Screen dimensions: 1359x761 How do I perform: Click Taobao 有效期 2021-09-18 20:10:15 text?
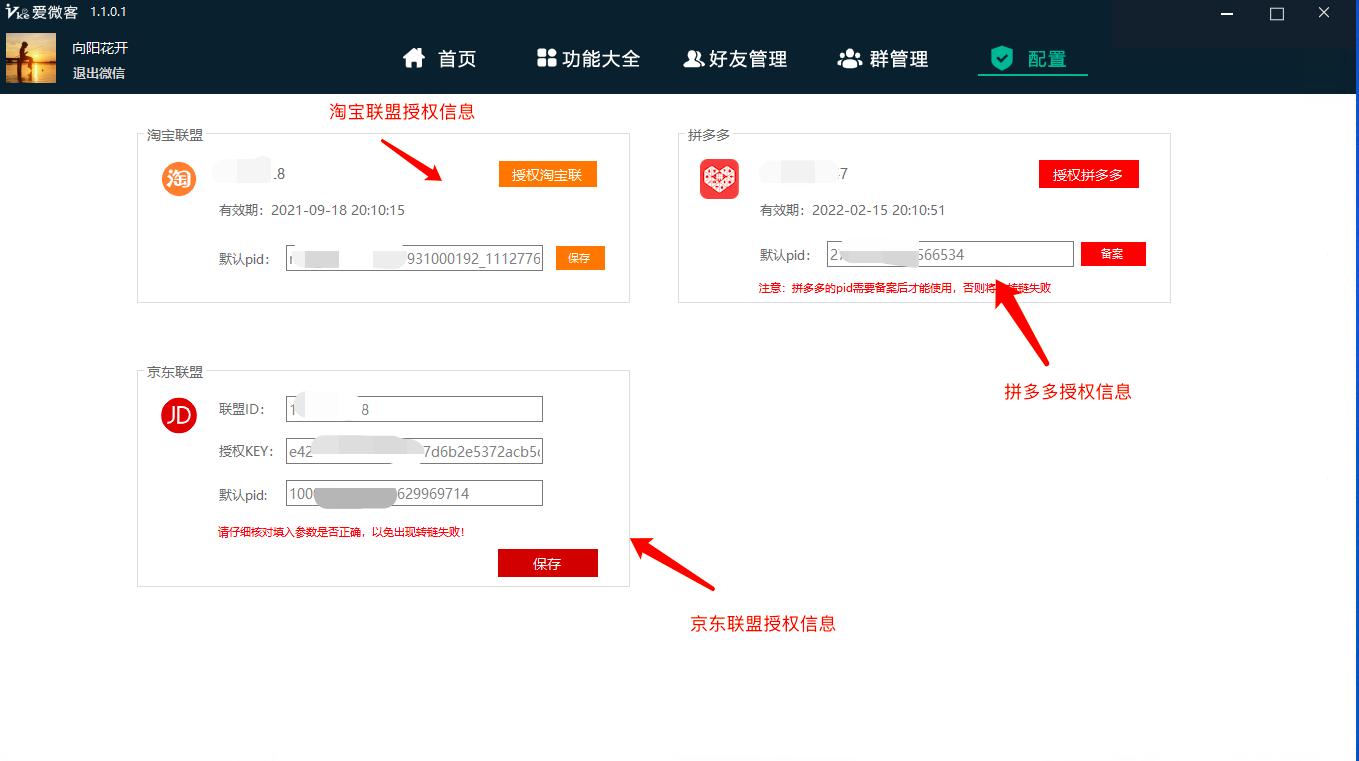[312, 210]
